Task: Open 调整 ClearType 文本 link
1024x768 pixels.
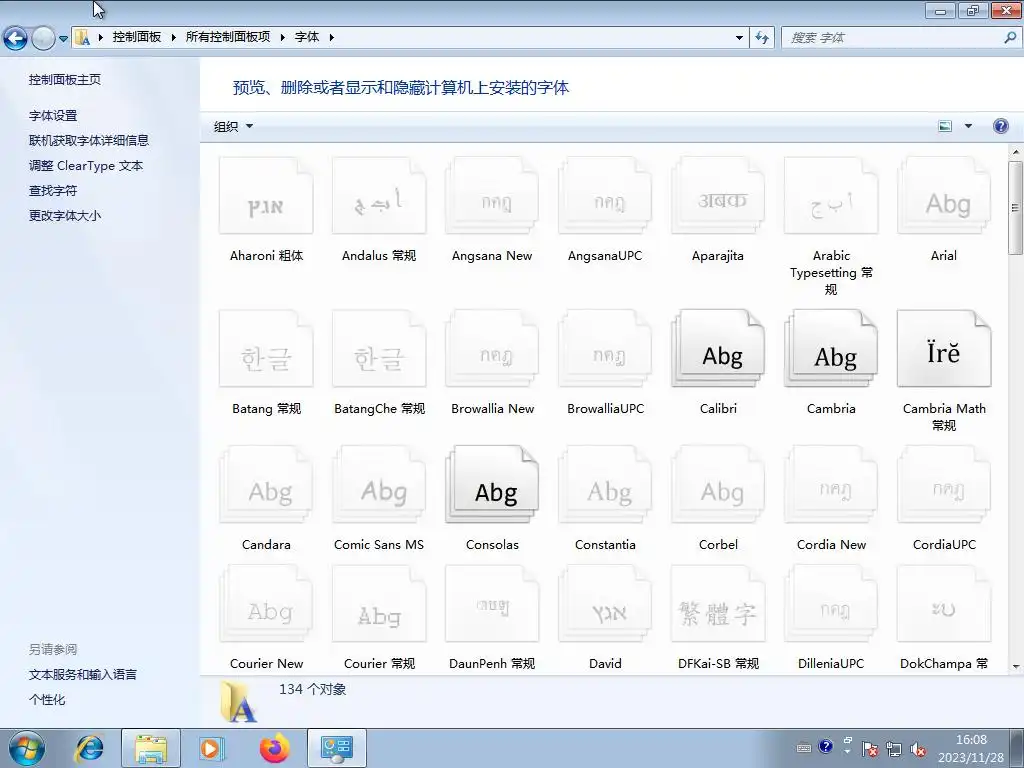Action: pos(86,166)
